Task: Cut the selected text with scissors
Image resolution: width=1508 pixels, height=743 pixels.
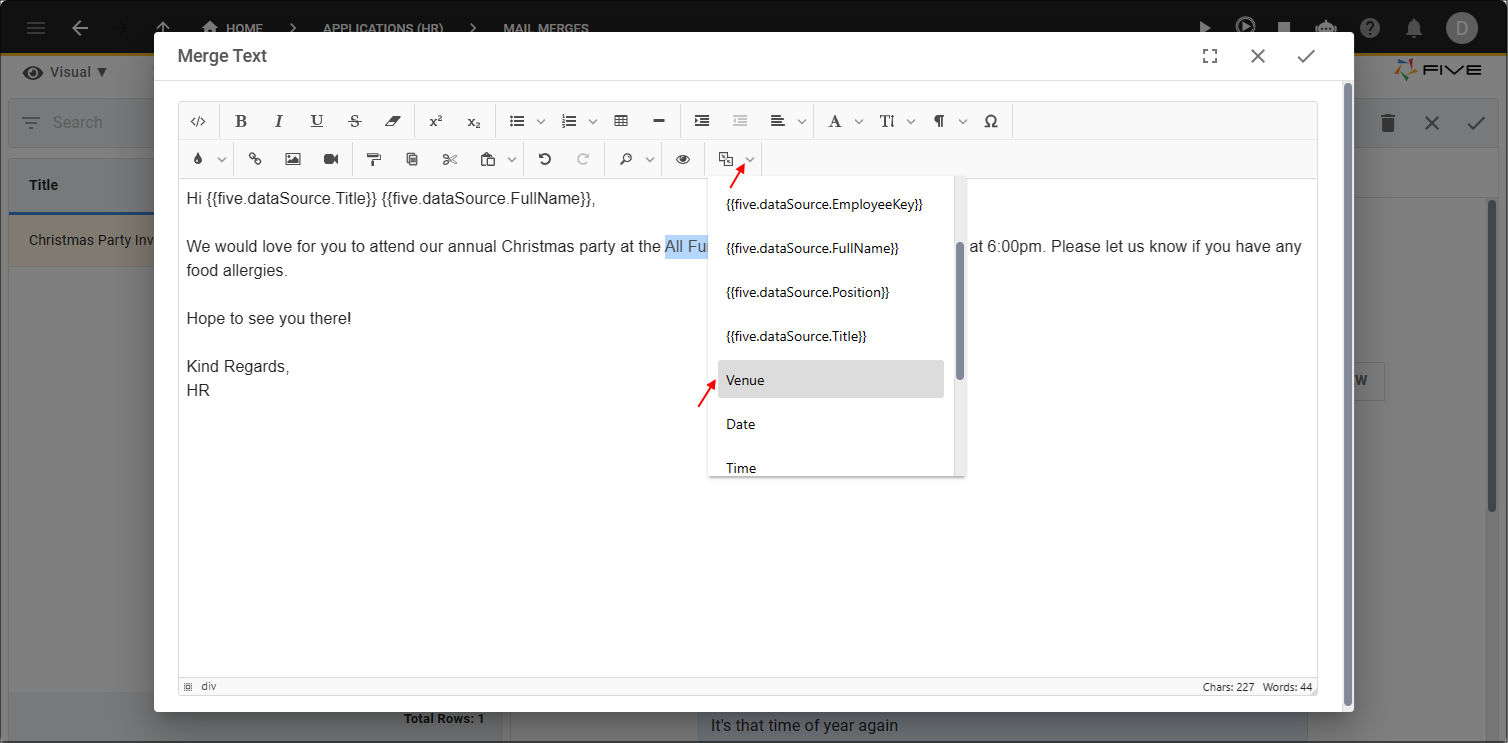Action: tap(450, 159)
